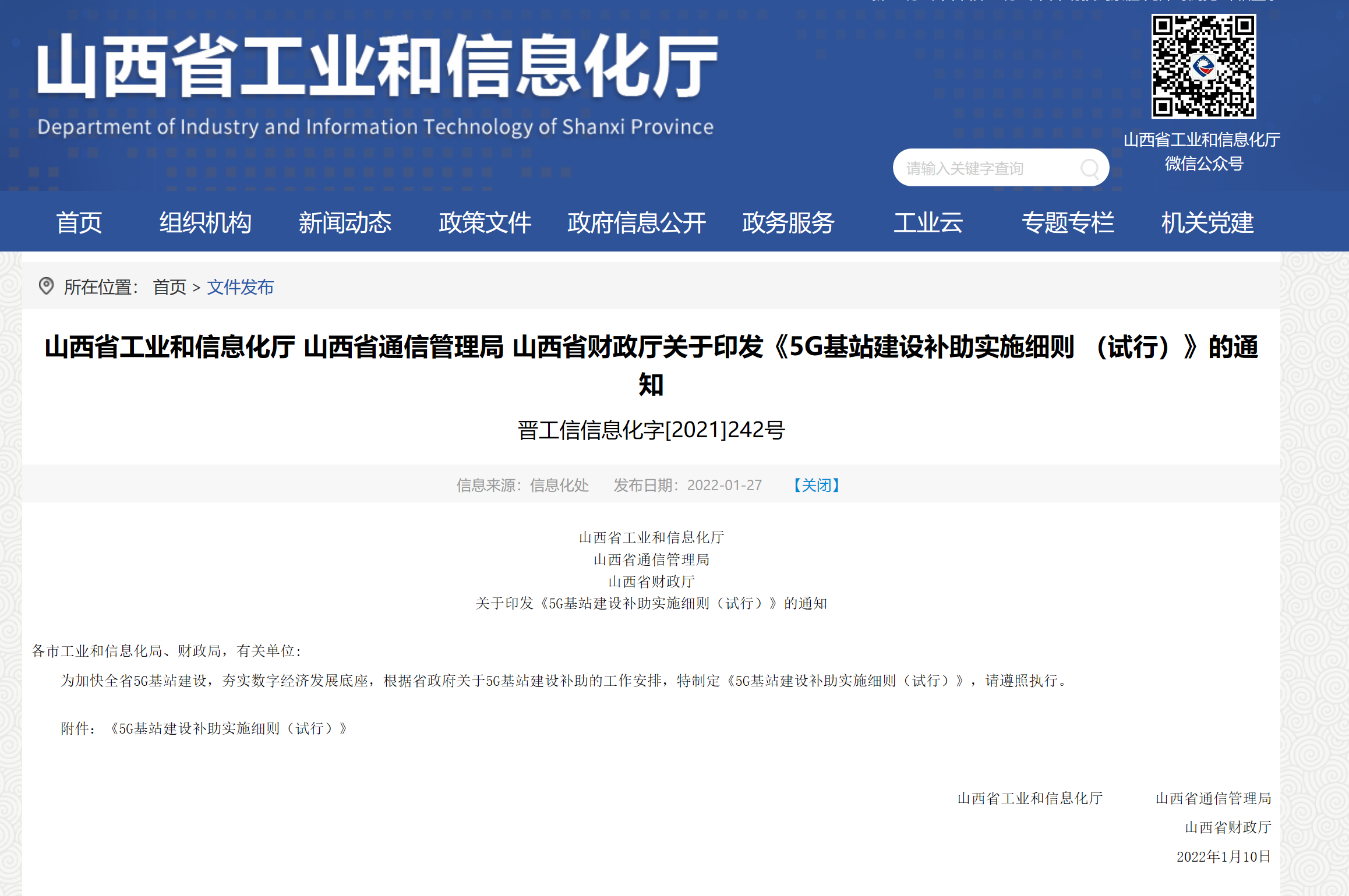Click the 【关闭】 close link
The image size is (1349, 896).
(x=815, y=485)
